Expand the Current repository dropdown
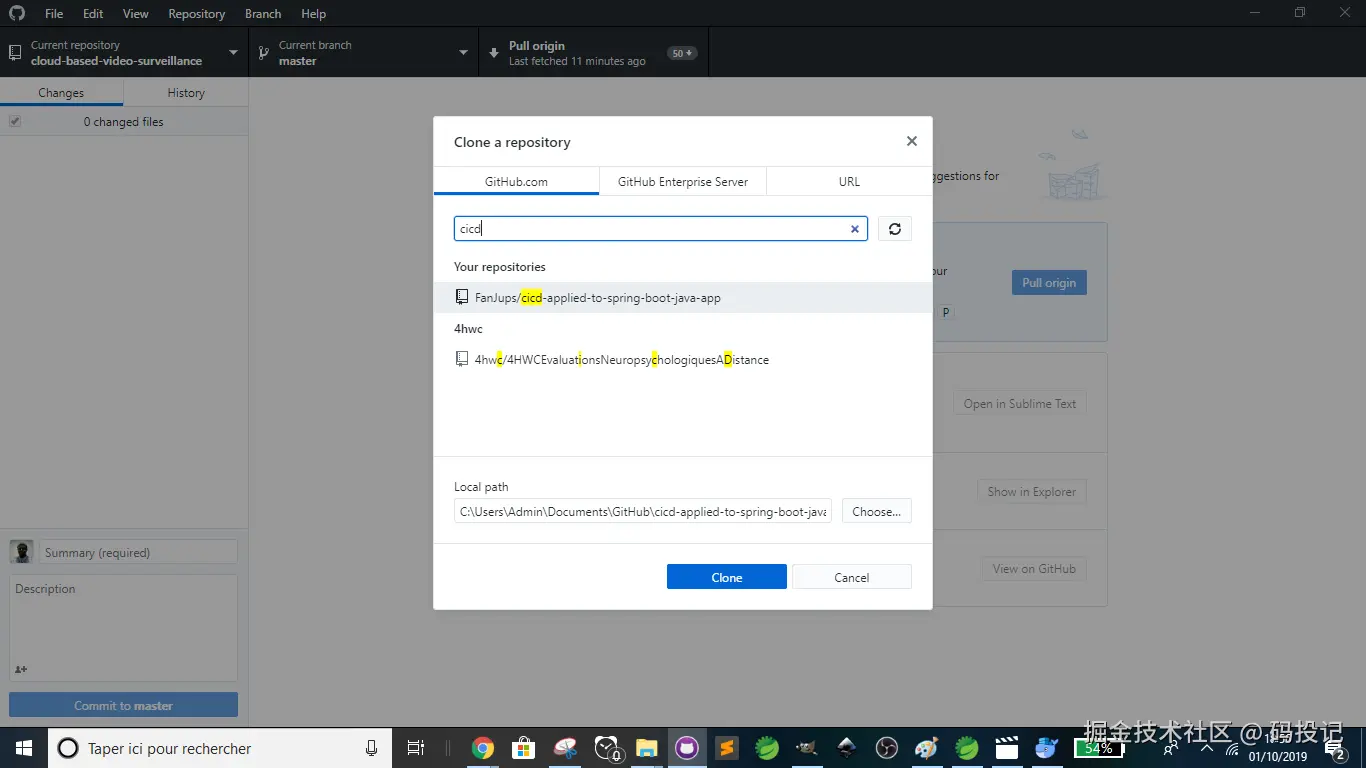Image resolution: width=1366 pixels, height=768 pixels. tap(124, 53)
